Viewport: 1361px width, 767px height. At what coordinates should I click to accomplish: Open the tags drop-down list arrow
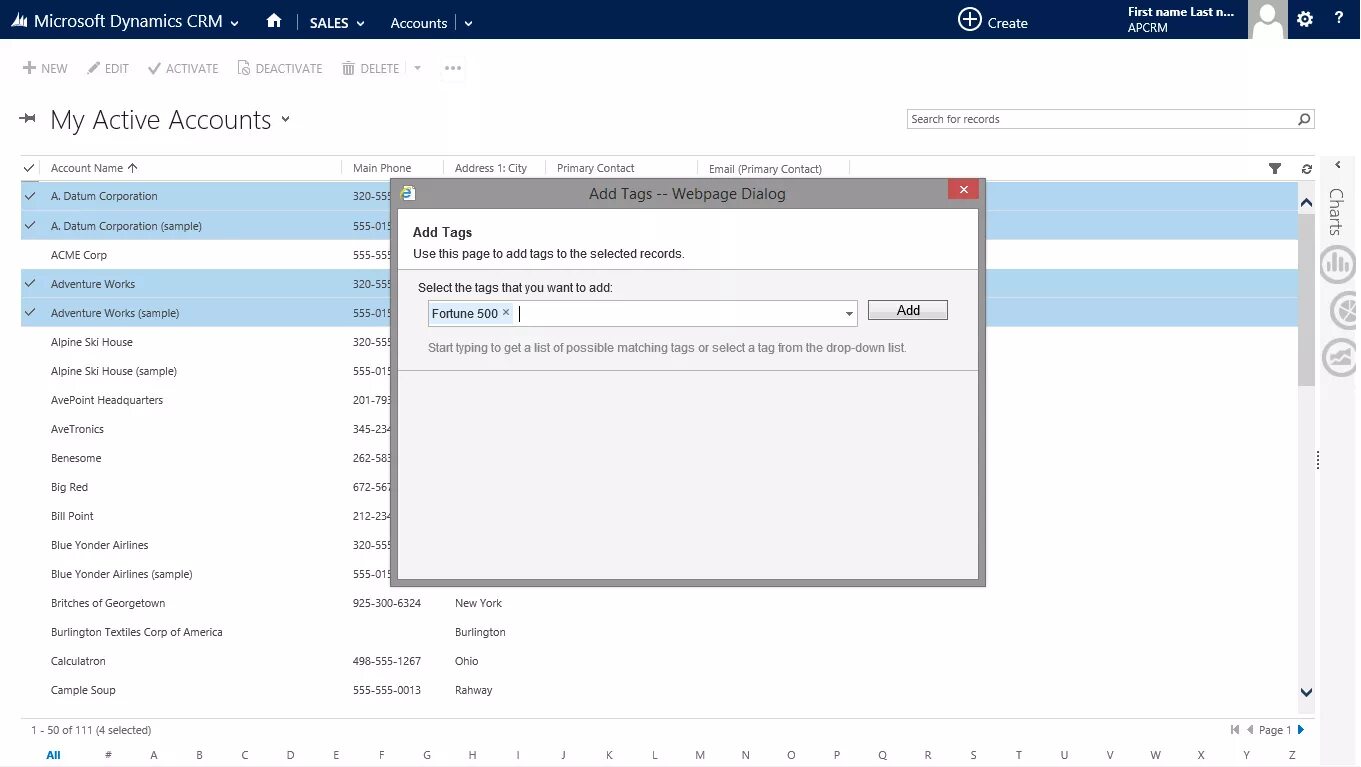849,314
